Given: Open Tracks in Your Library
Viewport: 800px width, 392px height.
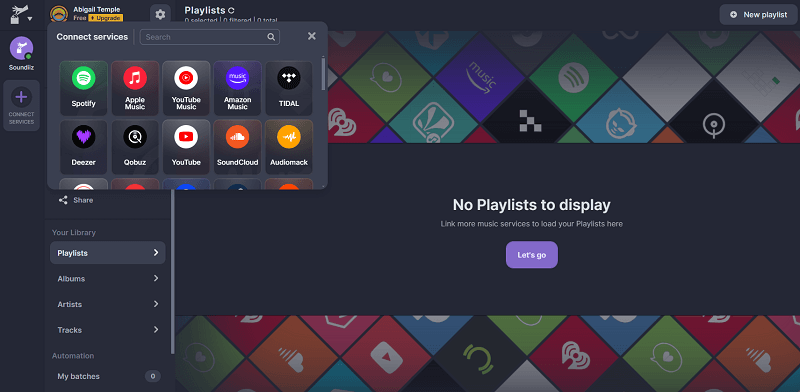Looking at the screenshot, I should (x=108, y=330).
